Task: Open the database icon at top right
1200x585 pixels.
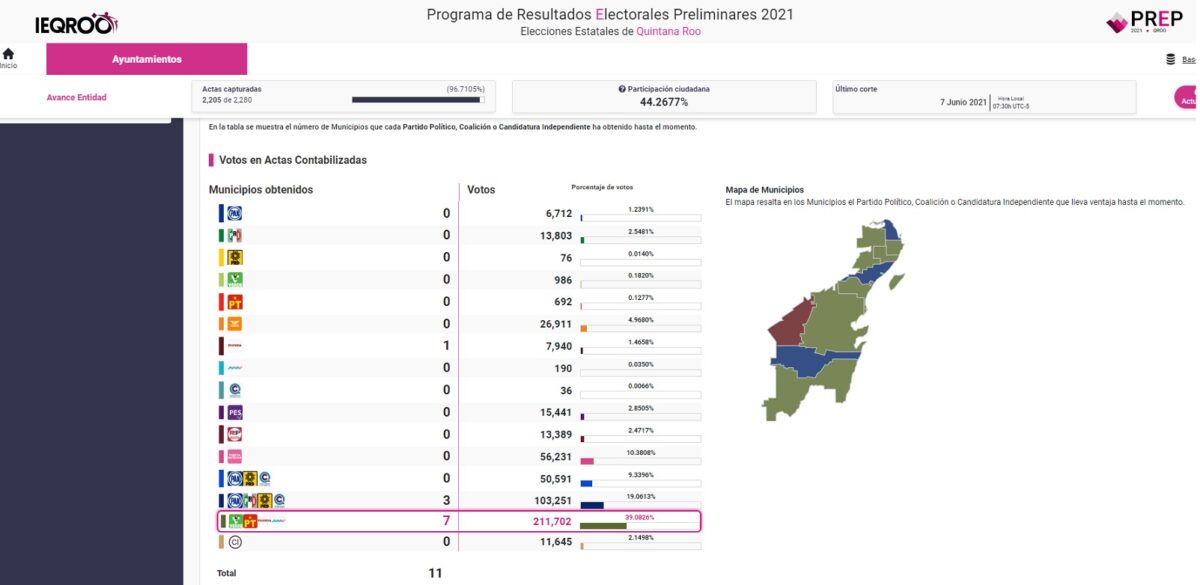Action: 1170,60
